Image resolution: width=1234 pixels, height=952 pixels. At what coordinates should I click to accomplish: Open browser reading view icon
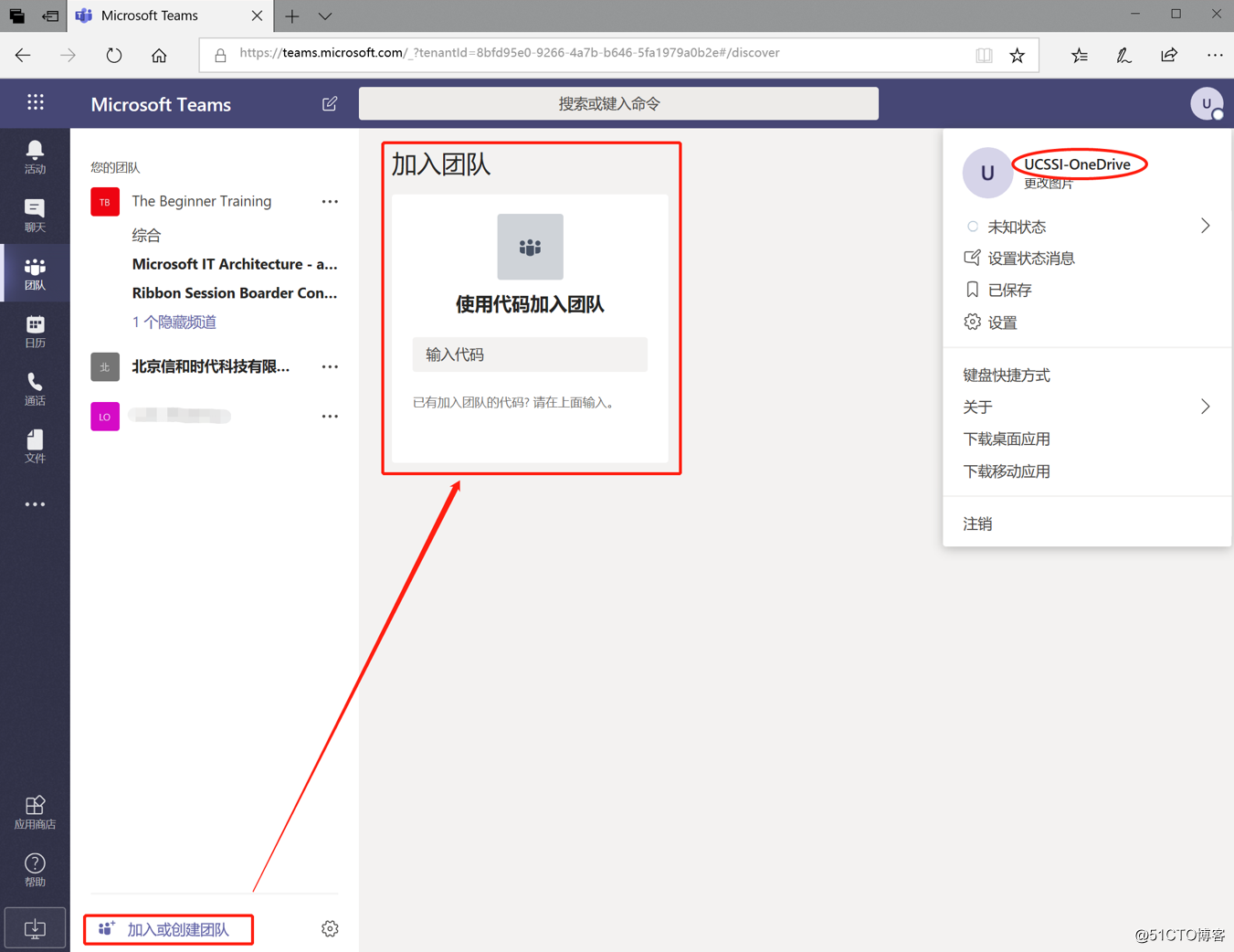(984, 56)
